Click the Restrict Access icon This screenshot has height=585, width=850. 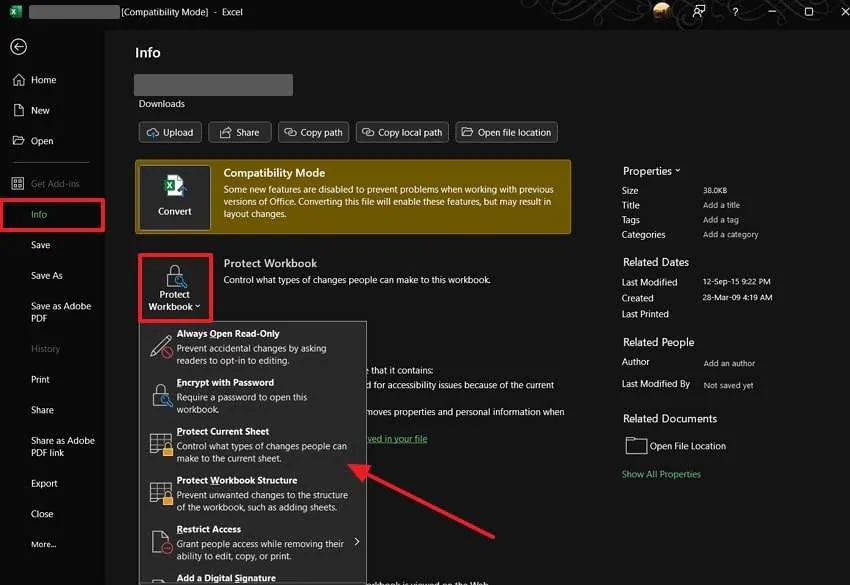coord(161,543)
